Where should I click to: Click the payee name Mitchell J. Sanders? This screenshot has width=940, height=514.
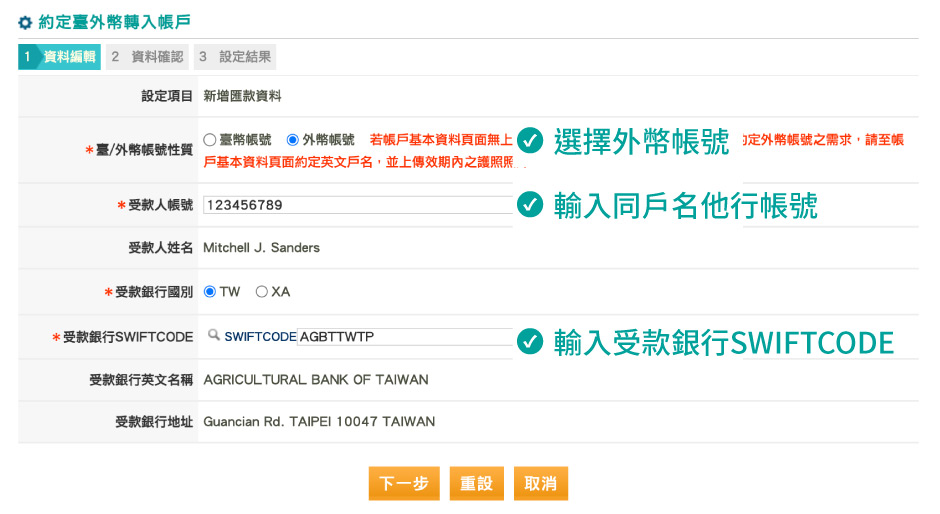coord(261,247)
